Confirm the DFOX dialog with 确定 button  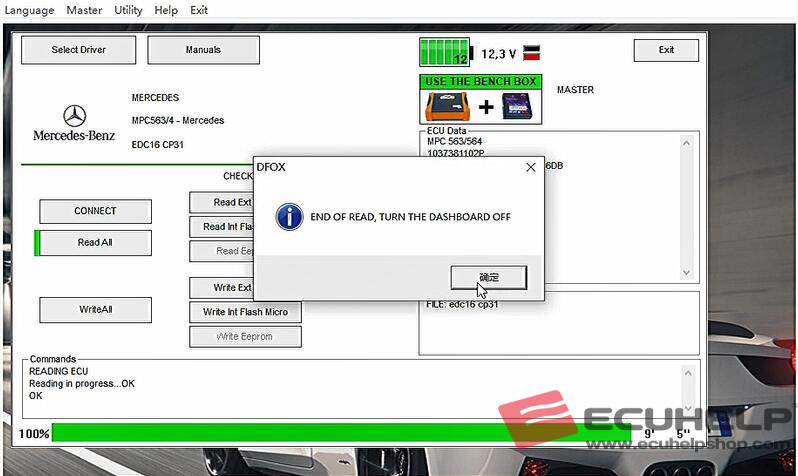click(489, 277)
